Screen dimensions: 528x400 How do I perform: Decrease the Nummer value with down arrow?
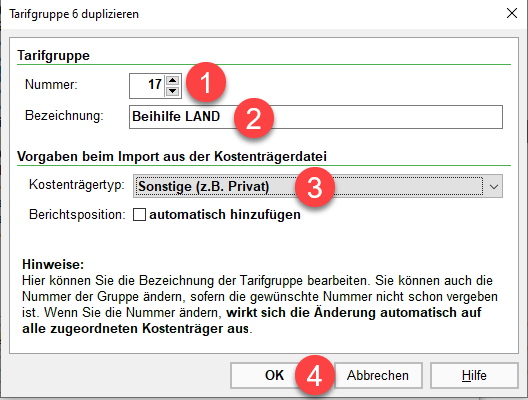coord(173,91)
